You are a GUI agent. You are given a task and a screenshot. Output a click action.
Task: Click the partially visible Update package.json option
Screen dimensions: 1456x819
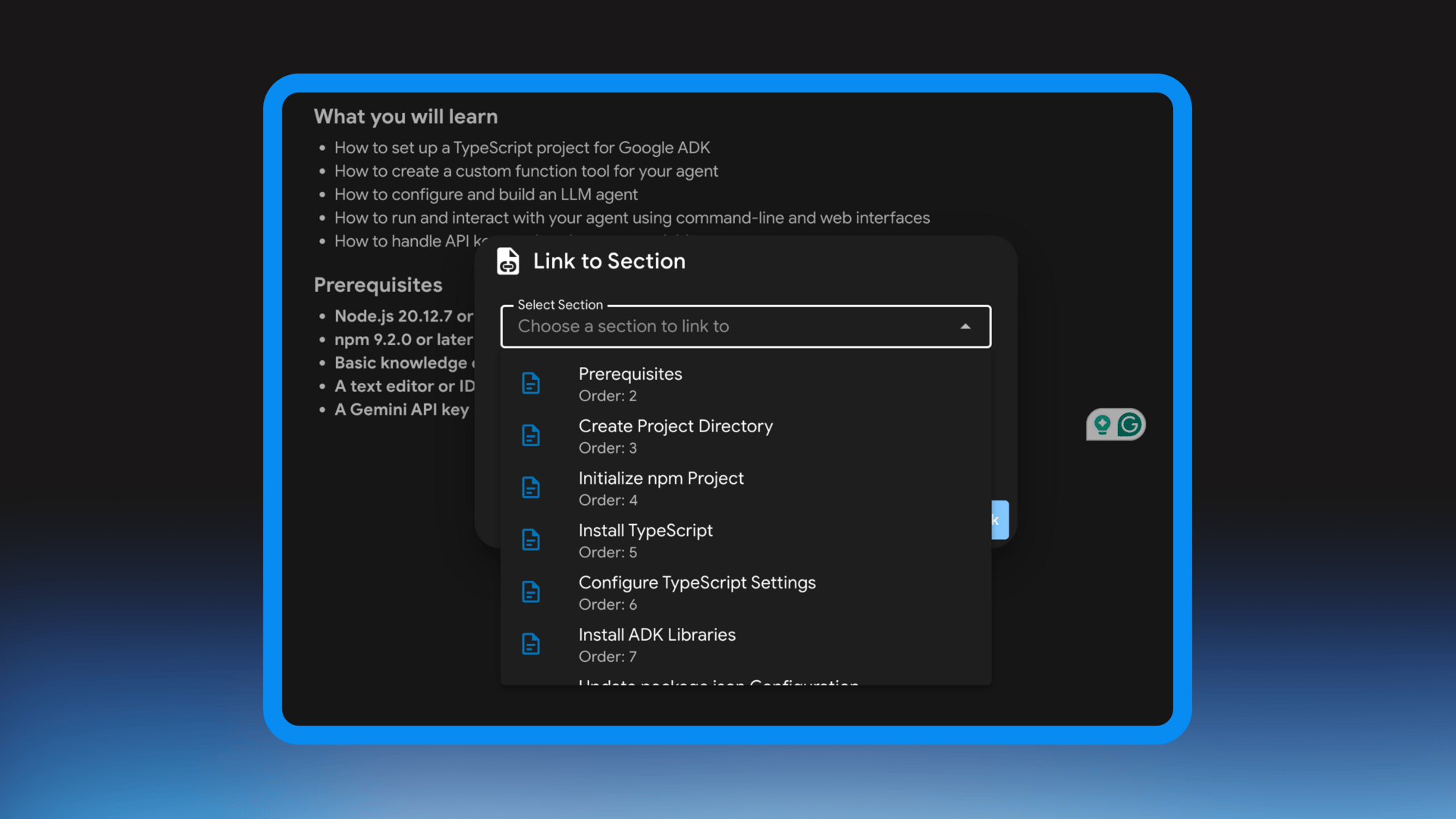point(717,681)
